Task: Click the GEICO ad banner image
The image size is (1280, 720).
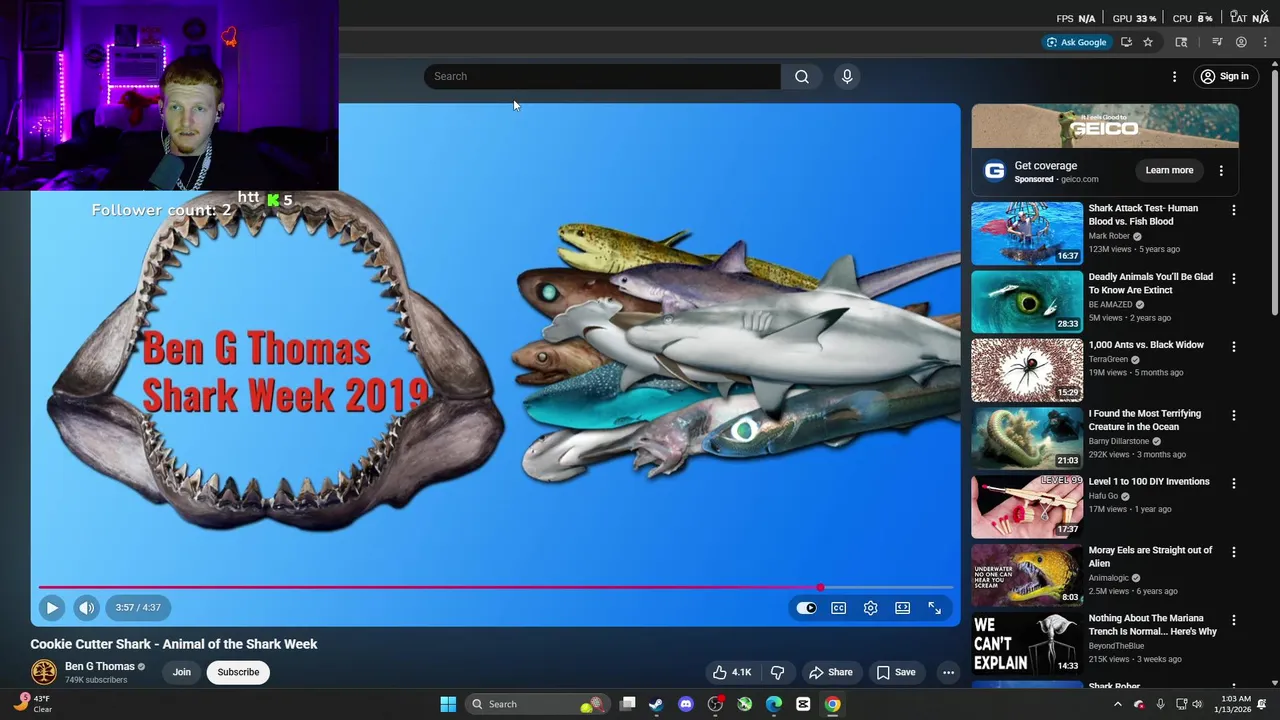Action: pyautogui.click(x=1105, y=126)
